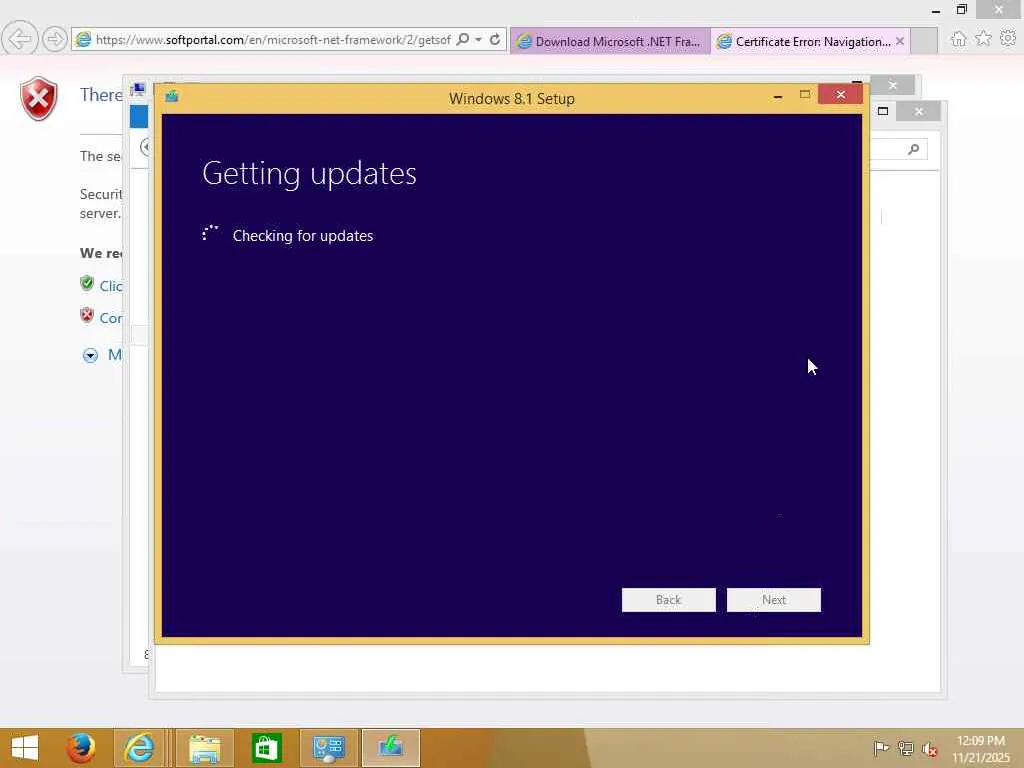Open Control Panel taskbar item
Viewport: 1024px width, 768px height.
[328, 748]
